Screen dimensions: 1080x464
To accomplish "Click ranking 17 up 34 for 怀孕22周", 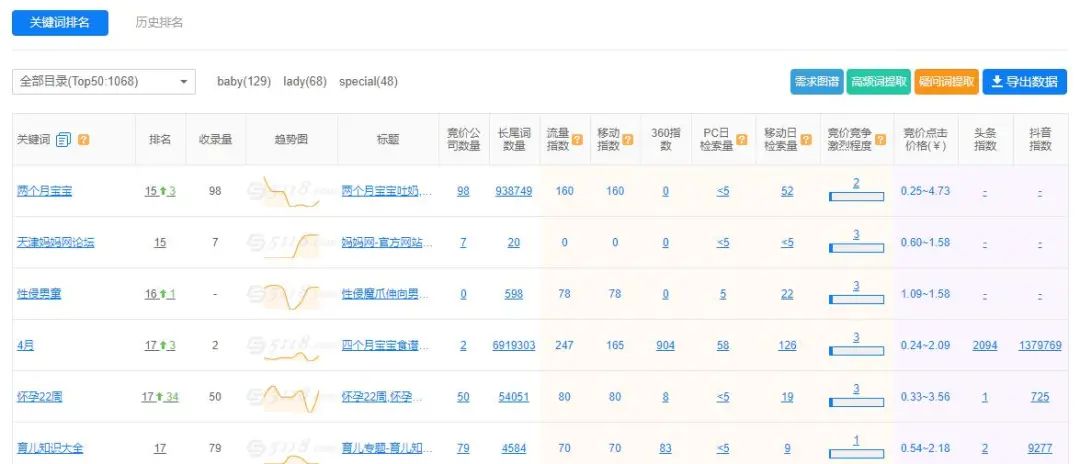I will [160, 397].
